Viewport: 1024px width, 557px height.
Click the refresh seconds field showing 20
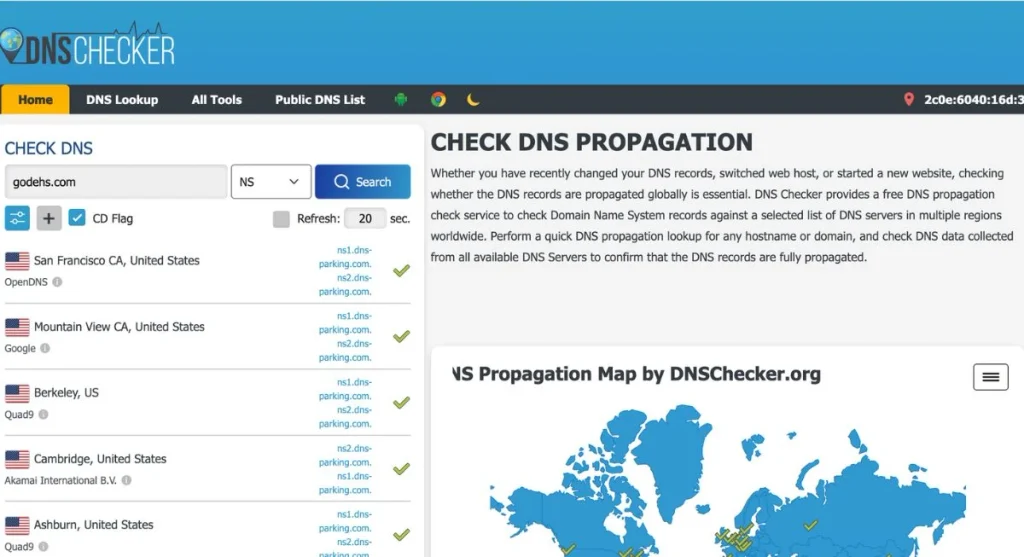(x=365, y=218)
